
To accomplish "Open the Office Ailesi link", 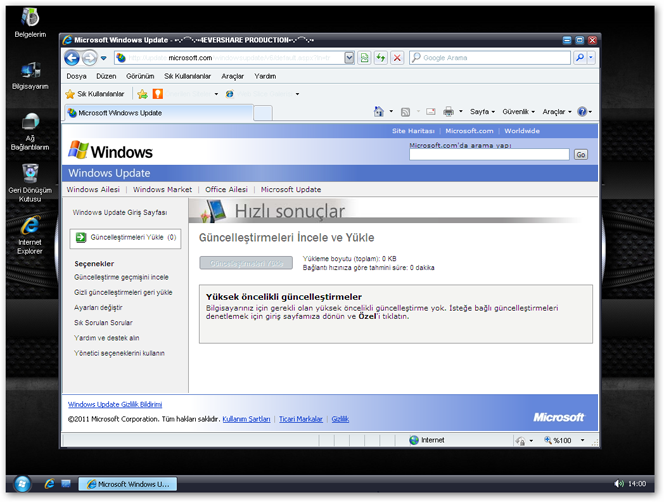I will pos(227,189).
